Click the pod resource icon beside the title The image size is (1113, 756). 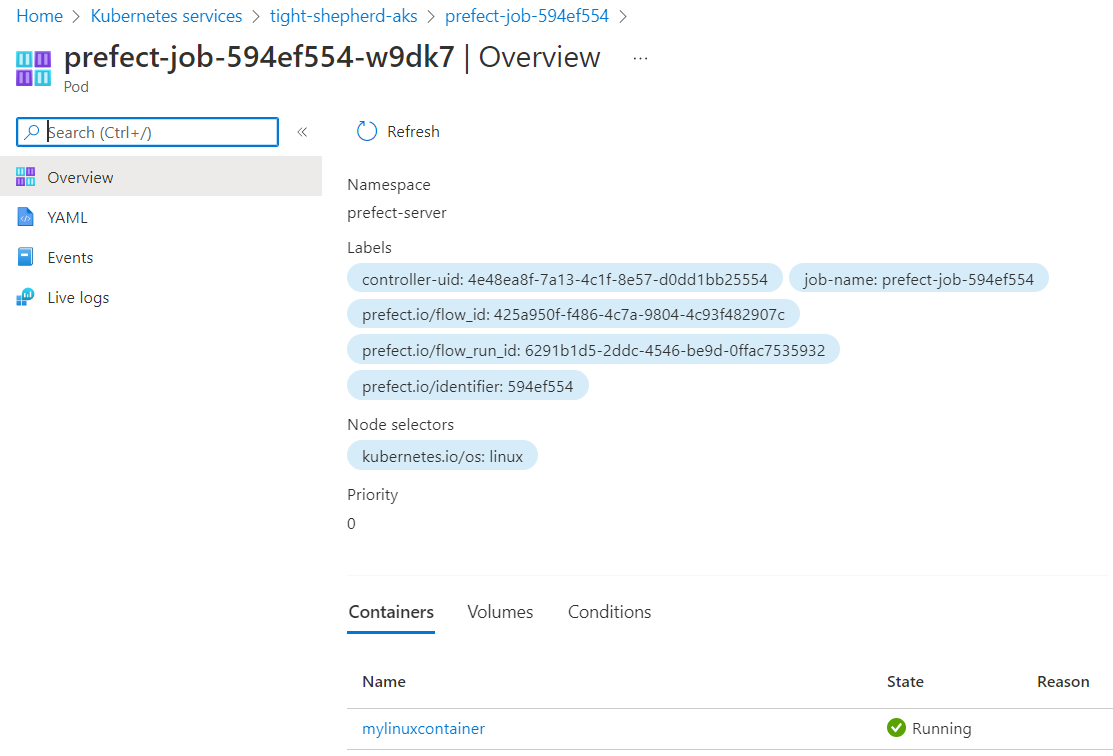pos(33,69)
